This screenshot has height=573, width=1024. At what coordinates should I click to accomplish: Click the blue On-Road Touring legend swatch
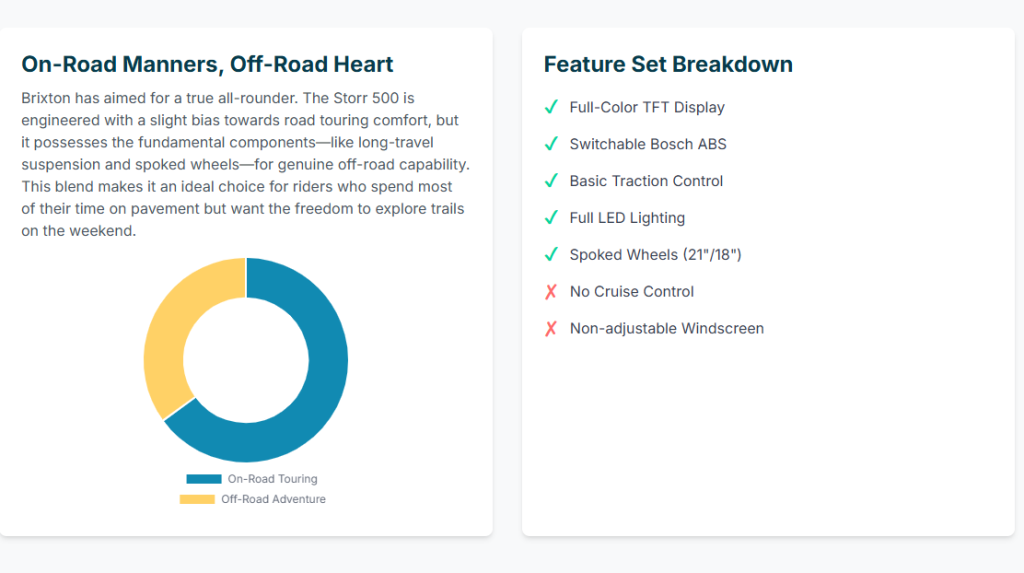click(x=203, y=479)
